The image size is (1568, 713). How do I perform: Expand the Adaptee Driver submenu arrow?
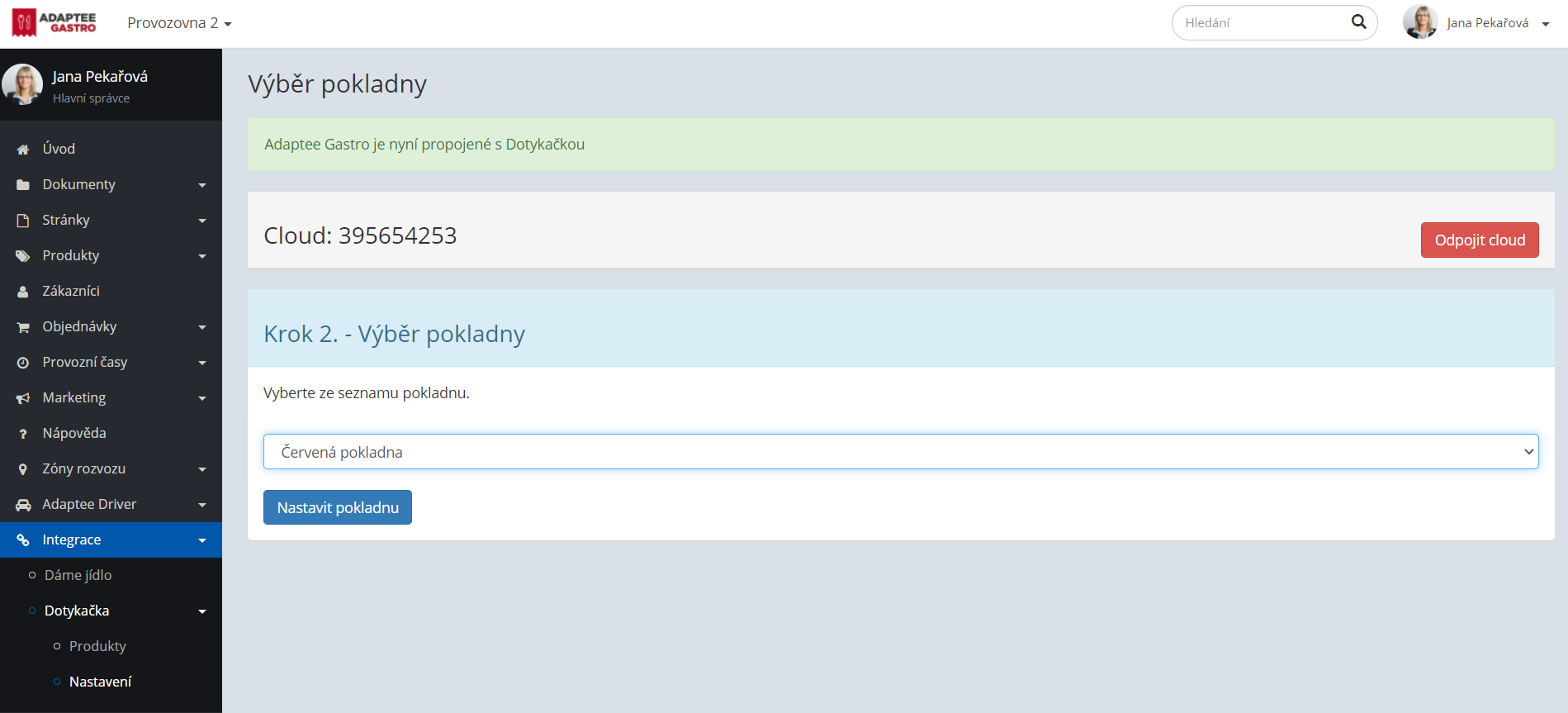(202, 505)
